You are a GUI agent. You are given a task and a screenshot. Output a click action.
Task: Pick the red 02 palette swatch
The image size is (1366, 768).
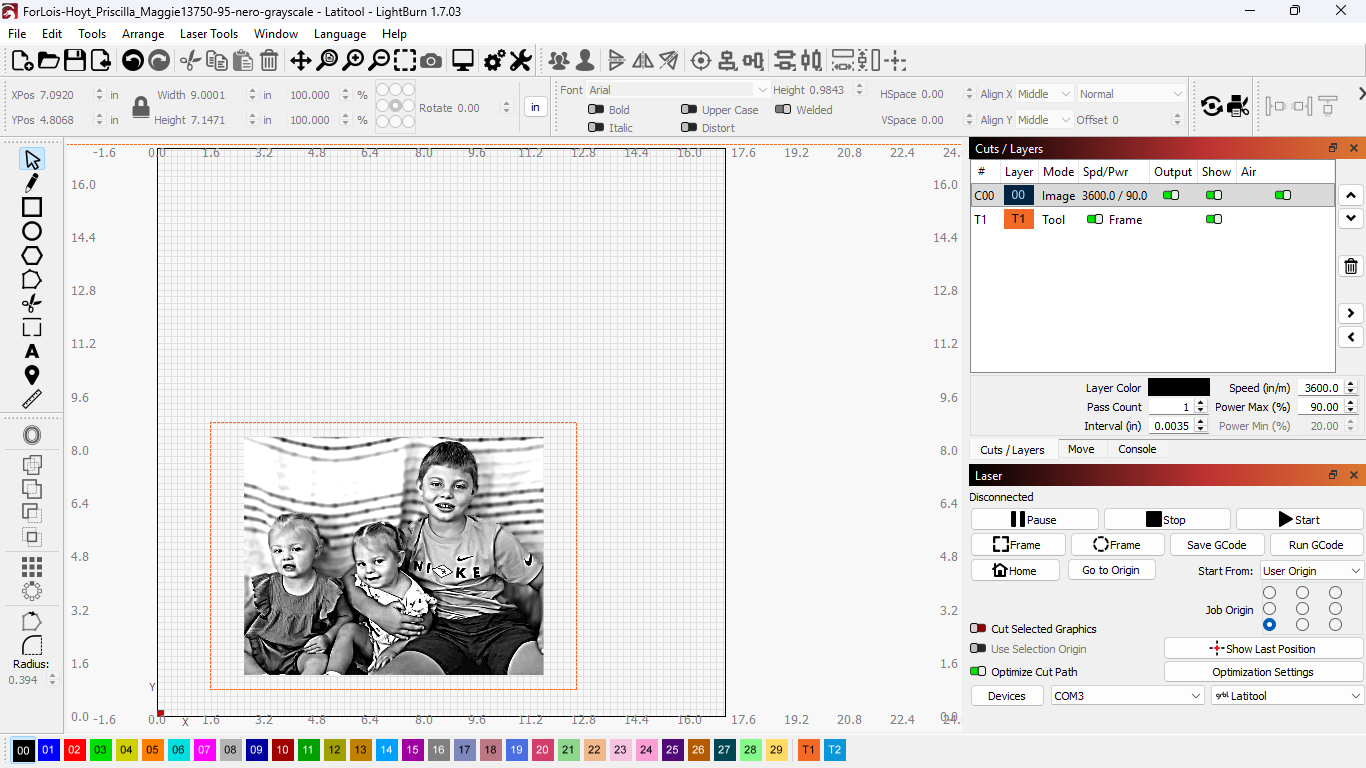coord(75,750)
